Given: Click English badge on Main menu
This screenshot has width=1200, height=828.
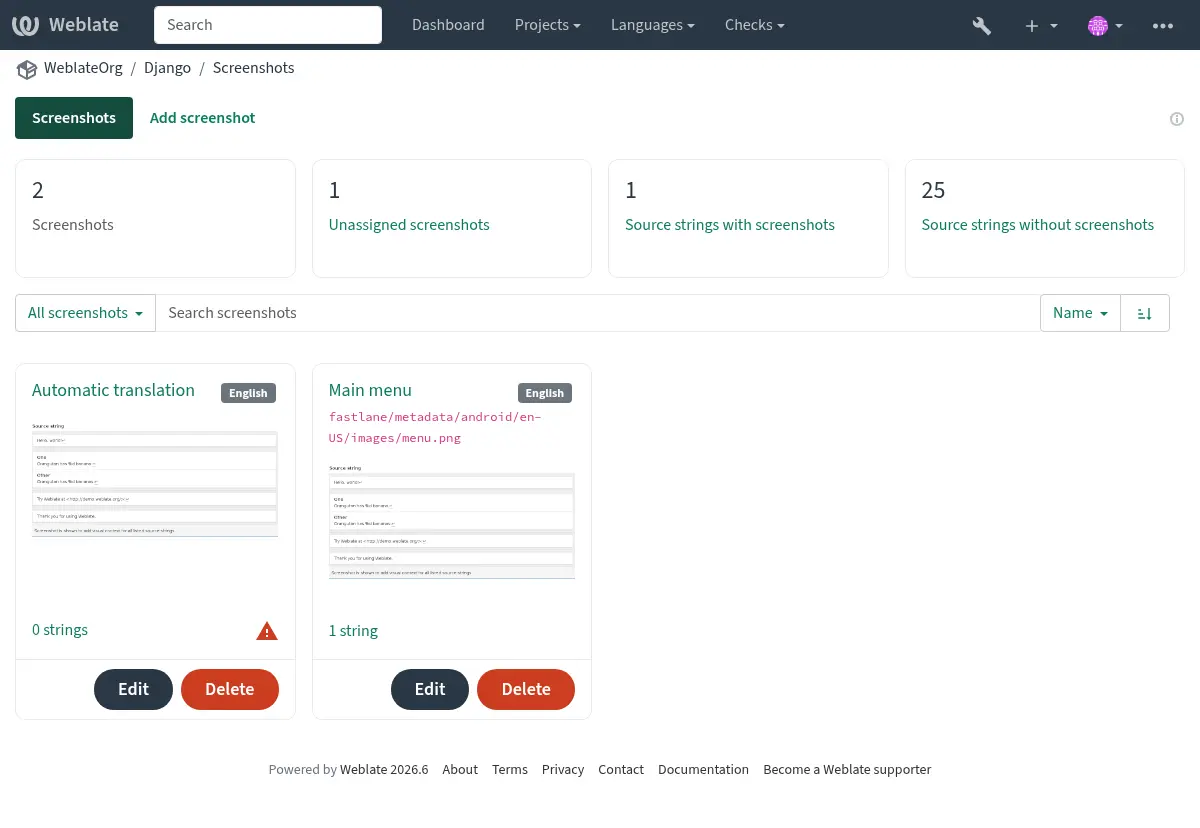Looking at the screenshot, I should tap(545, 393).
